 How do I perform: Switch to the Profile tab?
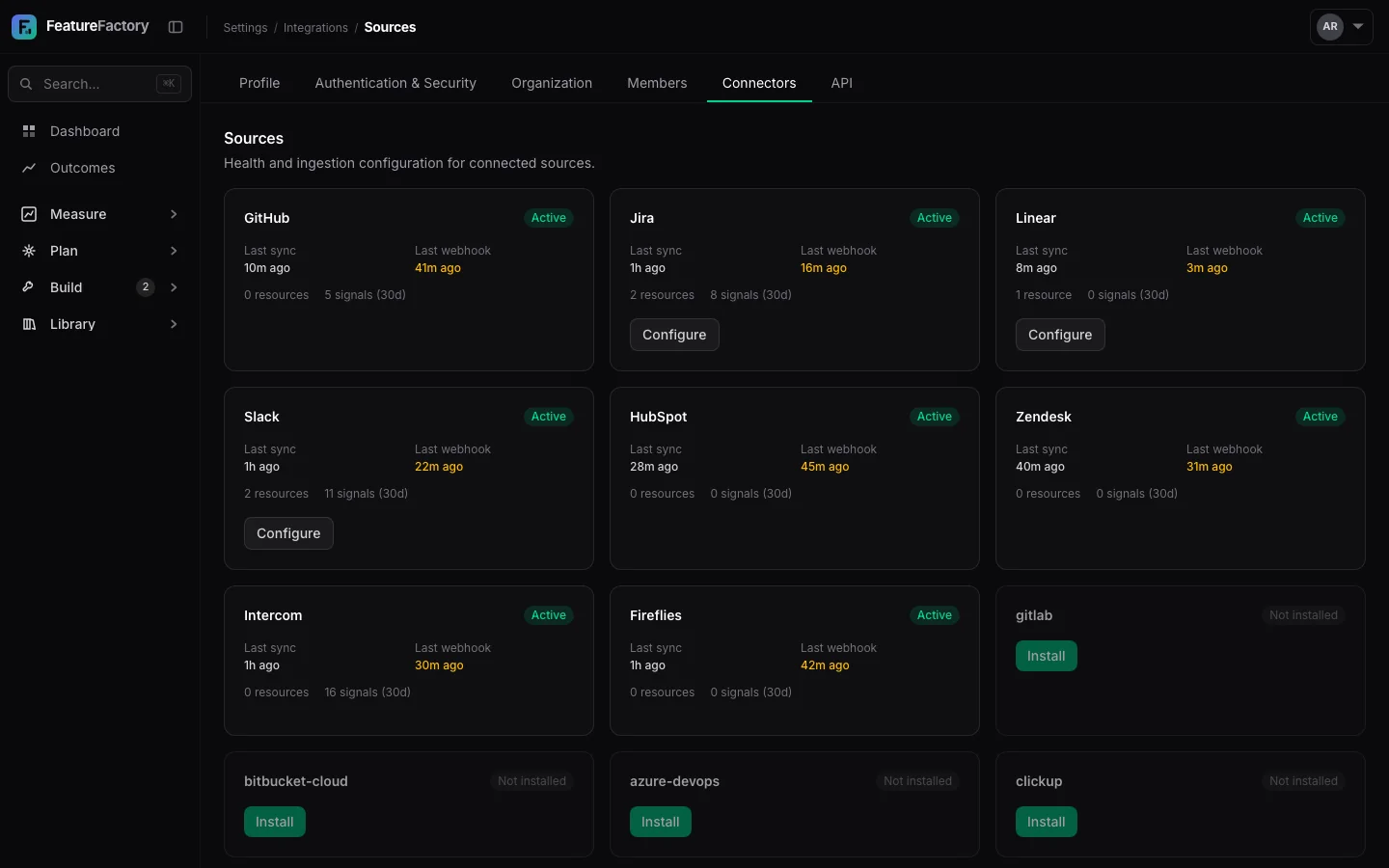pos(259,83)
